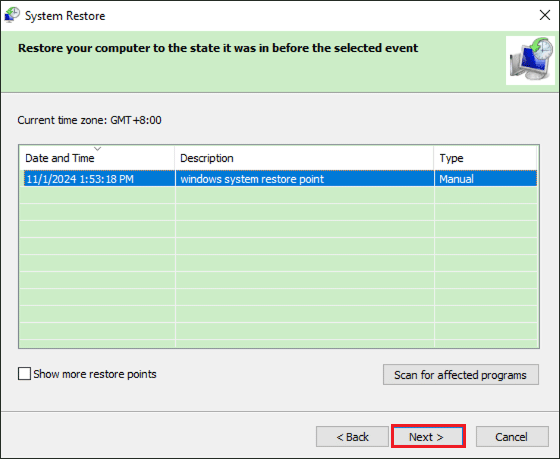The height and width of the screenshot is (459, 560).
Task: Close the System Restore window
Action: pyautogui.click(x=545, y=15)
